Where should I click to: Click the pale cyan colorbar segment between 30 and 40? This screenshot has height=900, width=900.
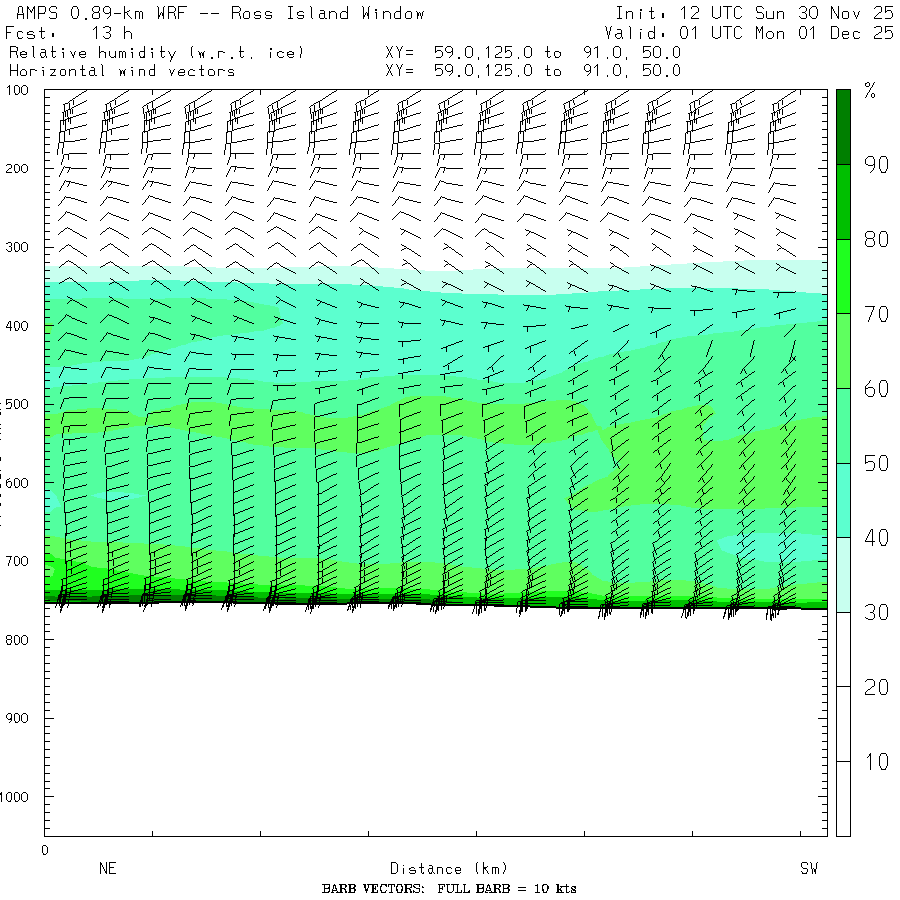pos(843,575)
